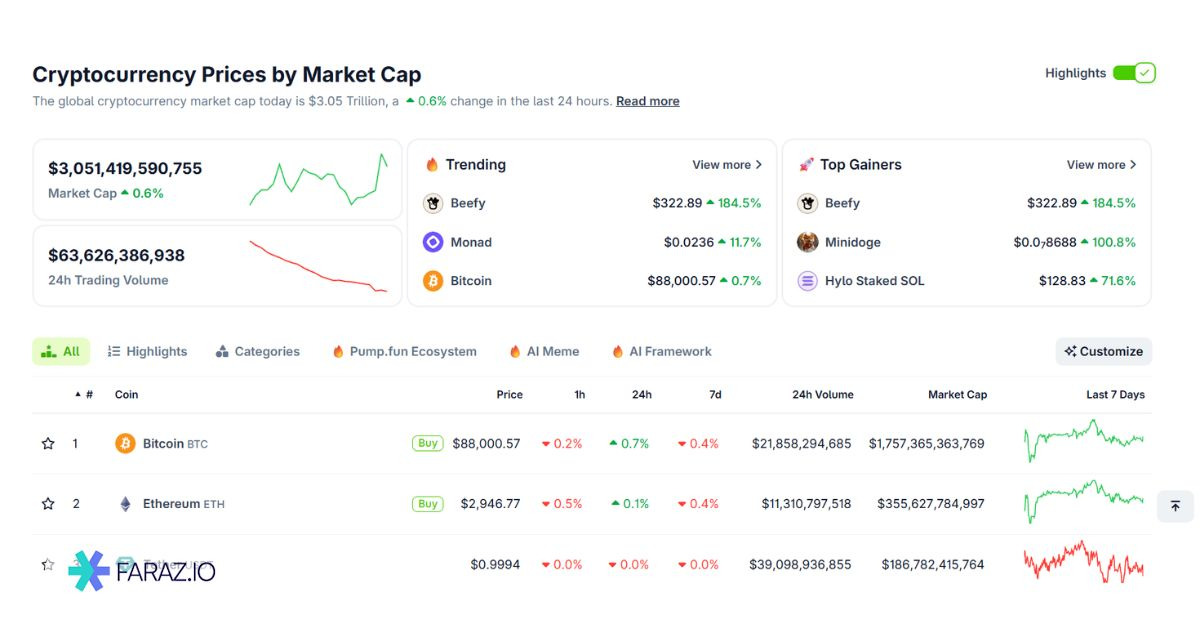The width and height of the screenshot is (1200, 630).
Task: Switch to the Categories tab
Action: 258,351
